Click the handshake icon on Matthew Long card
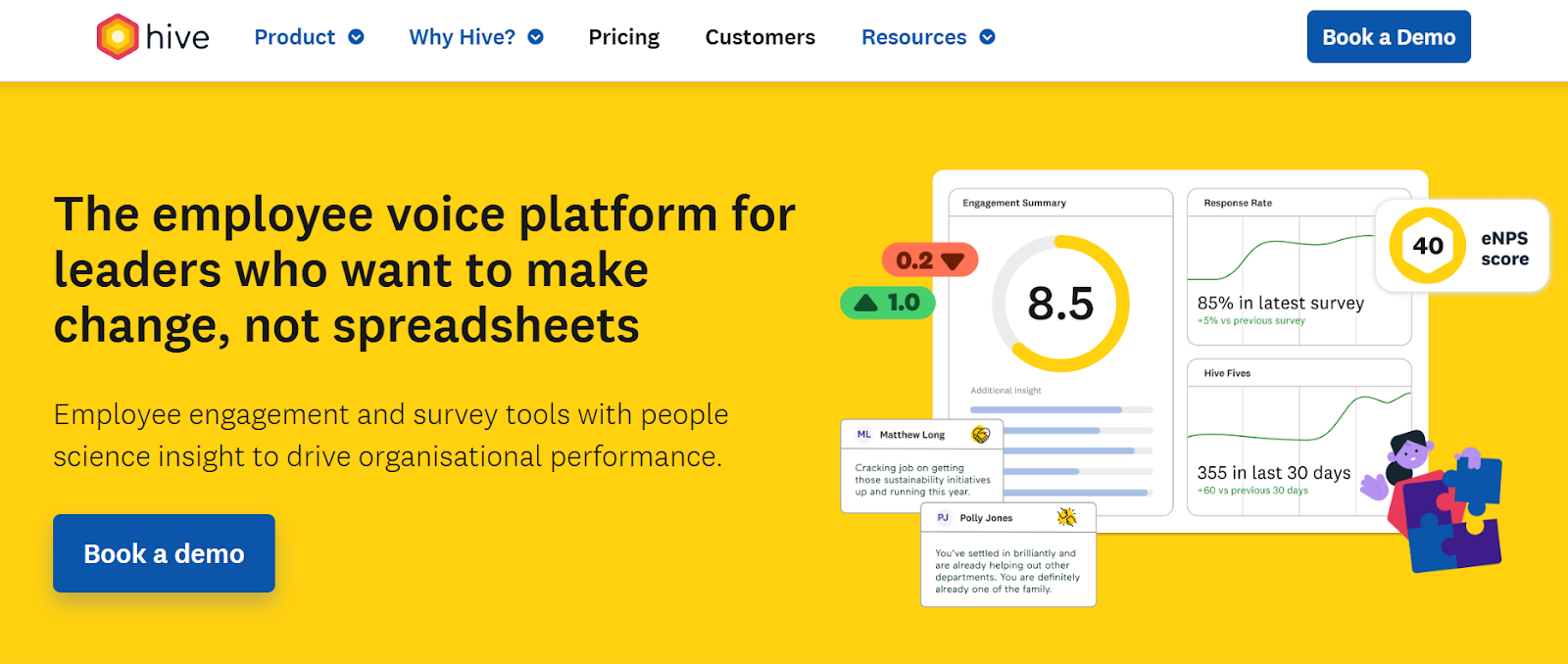Viewport: 1568px width, 664px height. (x=980, y=435)
